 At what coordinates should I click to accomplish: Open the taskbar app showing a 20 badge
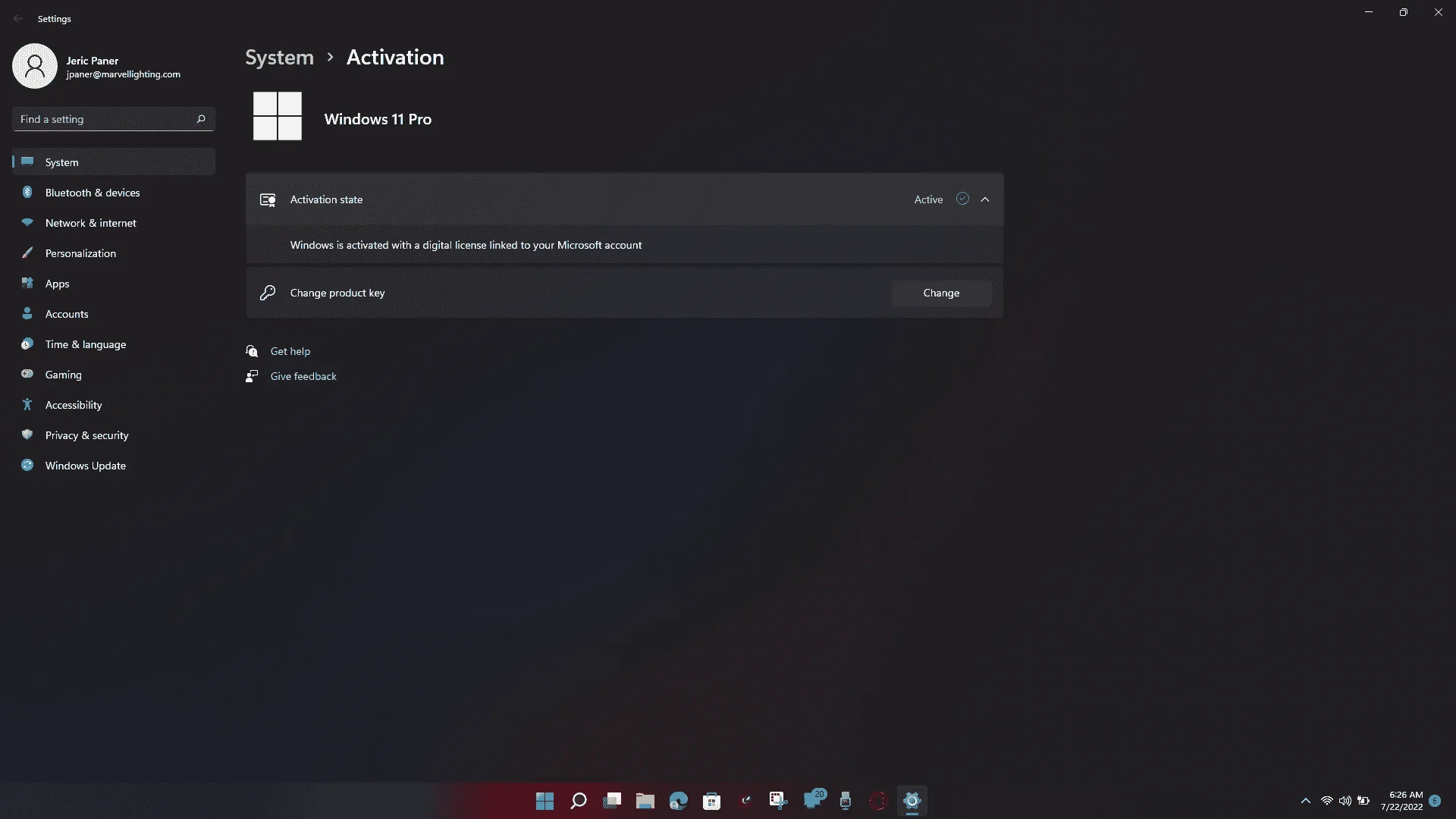click(814, 800)
